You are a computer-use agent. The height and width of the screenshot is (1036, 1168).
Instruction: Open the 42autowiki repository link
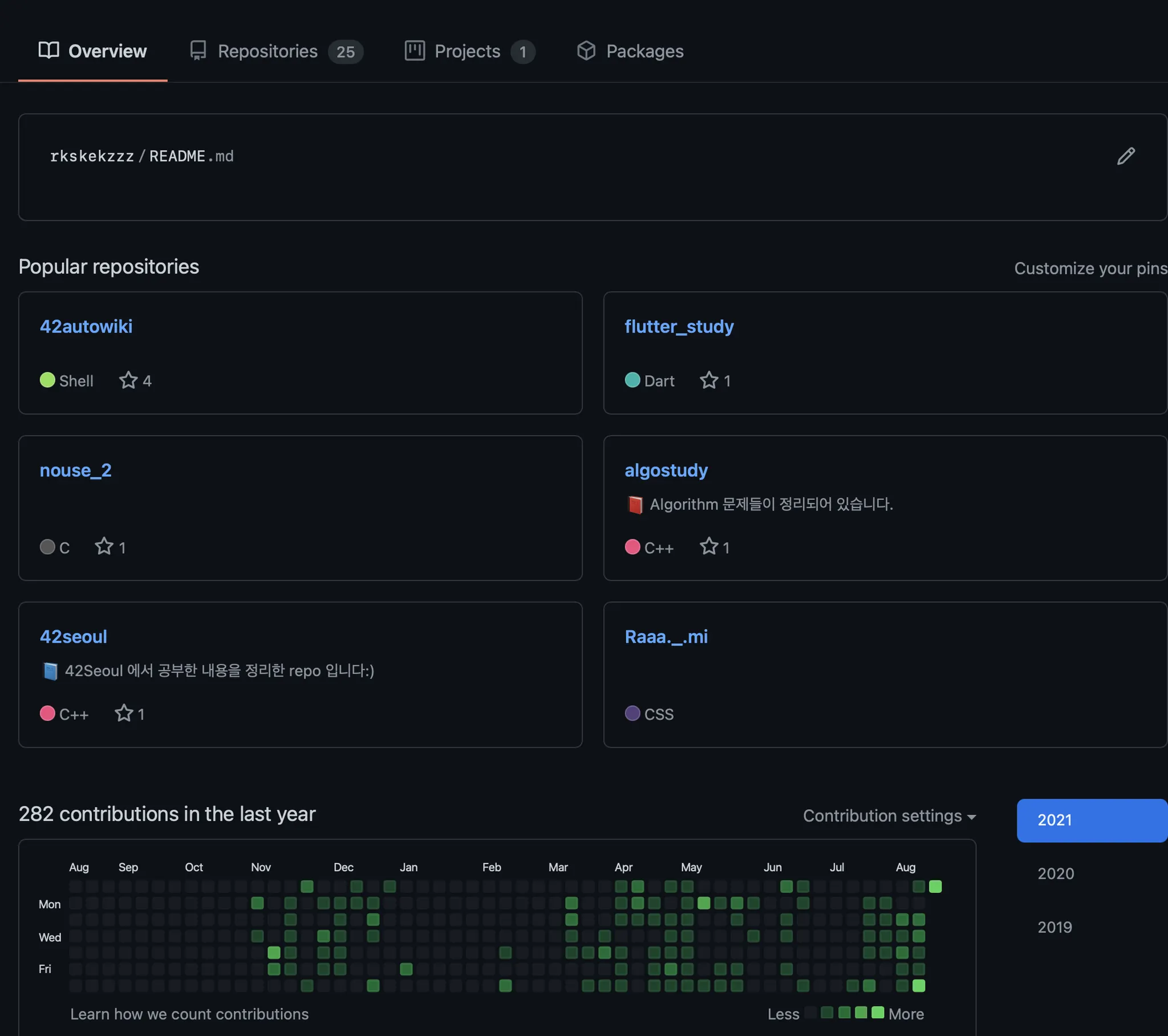[86, 326]
